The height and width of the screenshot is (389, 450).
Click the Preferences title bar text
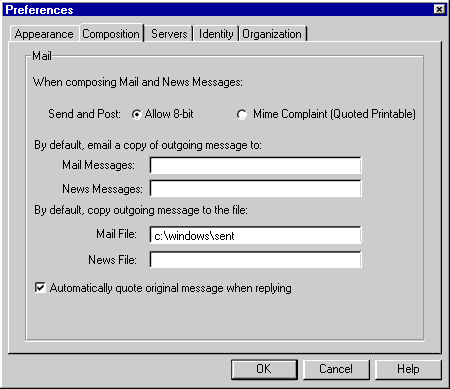(39, 10)
